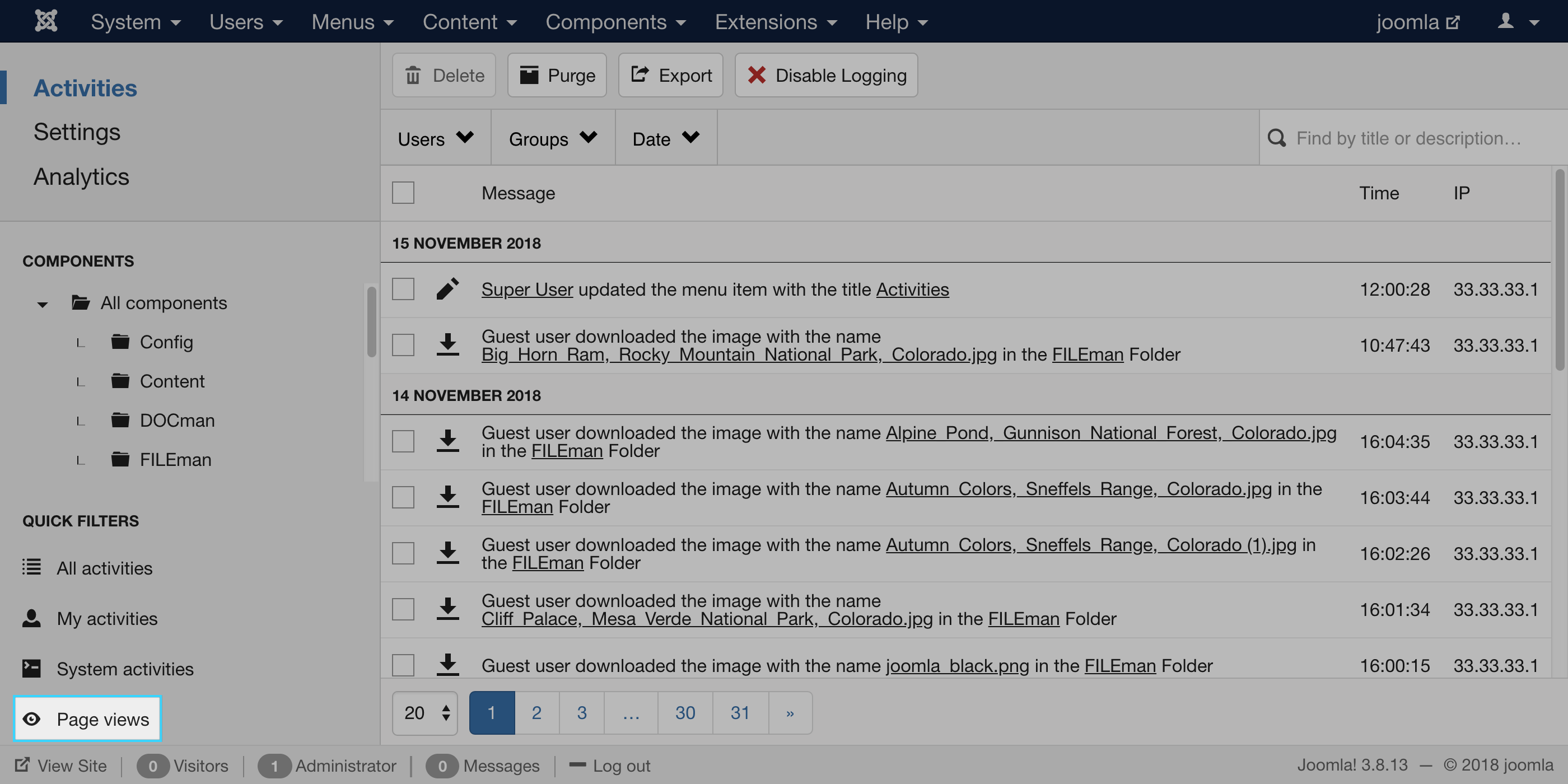The width and height of the screenshot is (1568, 784).
Task: Click the activity list vertical scrollbar
Action: point(1560,270)
